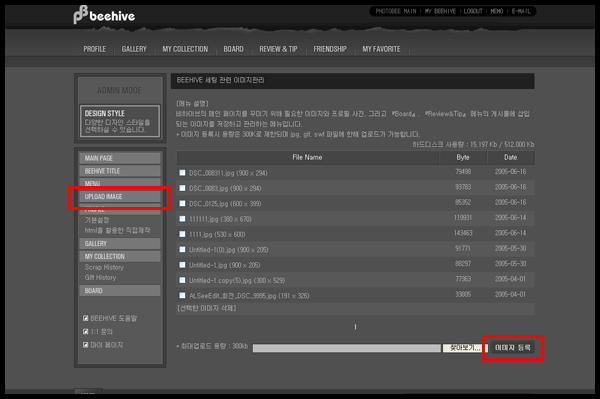Click byte value 33805
Viewport: 600px width, 399px height.
pyautogui.click(x=463, y=294)
